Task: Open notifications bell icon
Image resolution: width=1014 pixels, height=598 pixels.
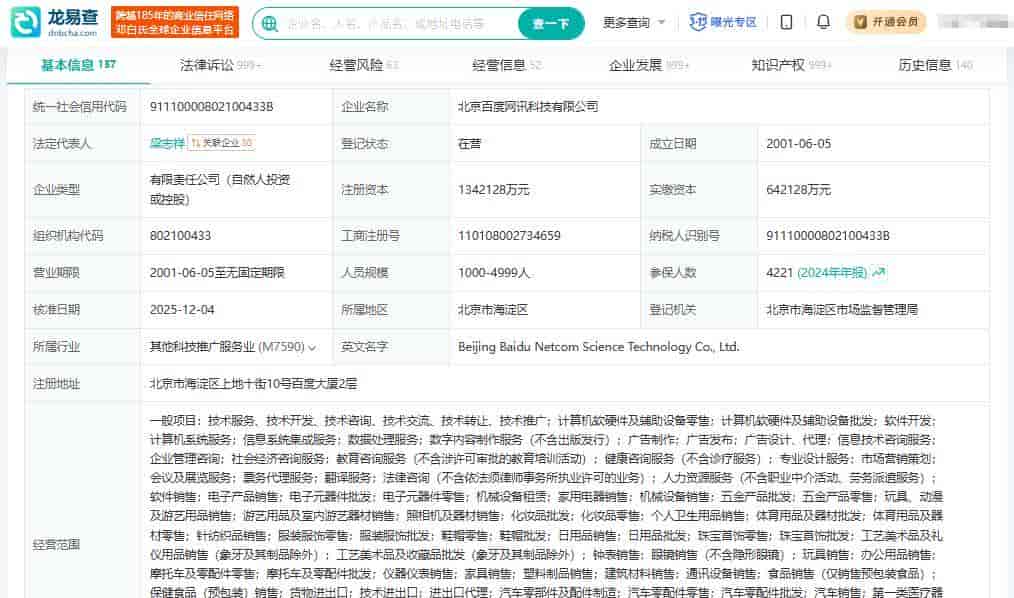Action: coord(823,22)
